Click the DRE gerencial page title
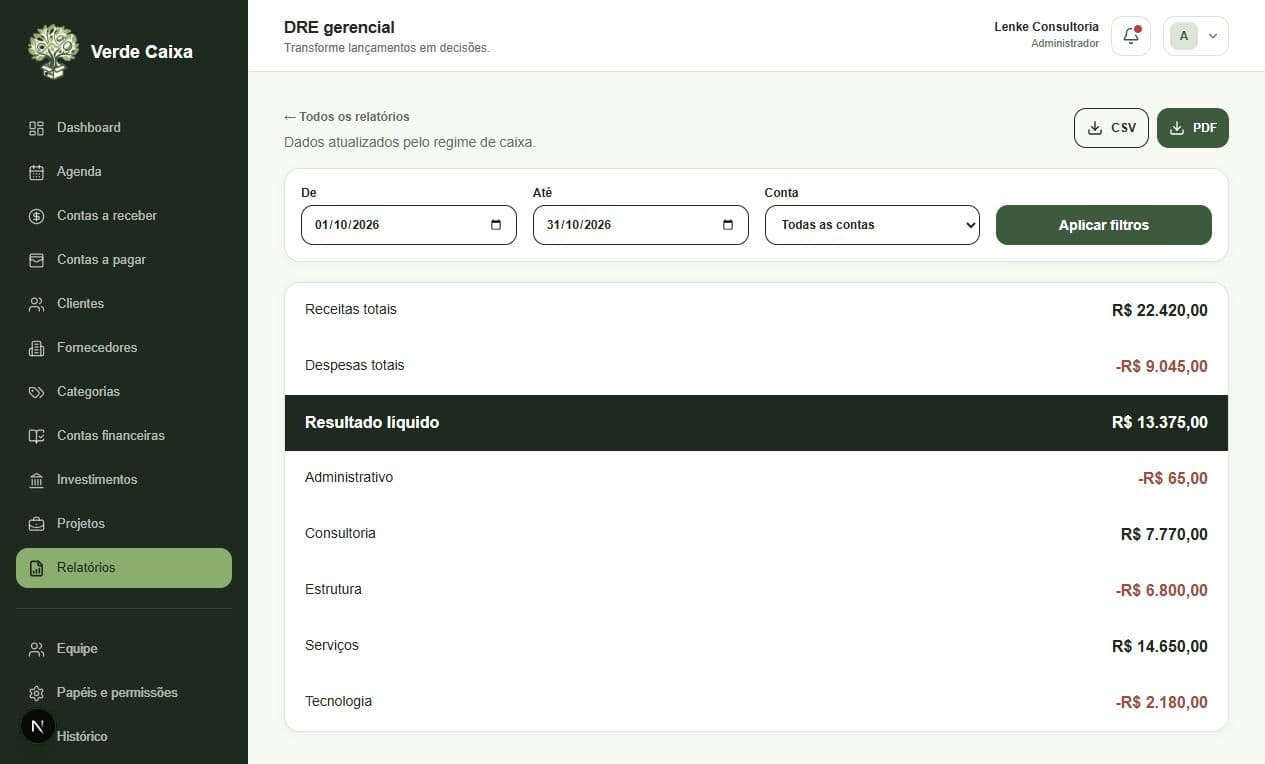This screenshot has width=1265, height=764. coord(339,27)
